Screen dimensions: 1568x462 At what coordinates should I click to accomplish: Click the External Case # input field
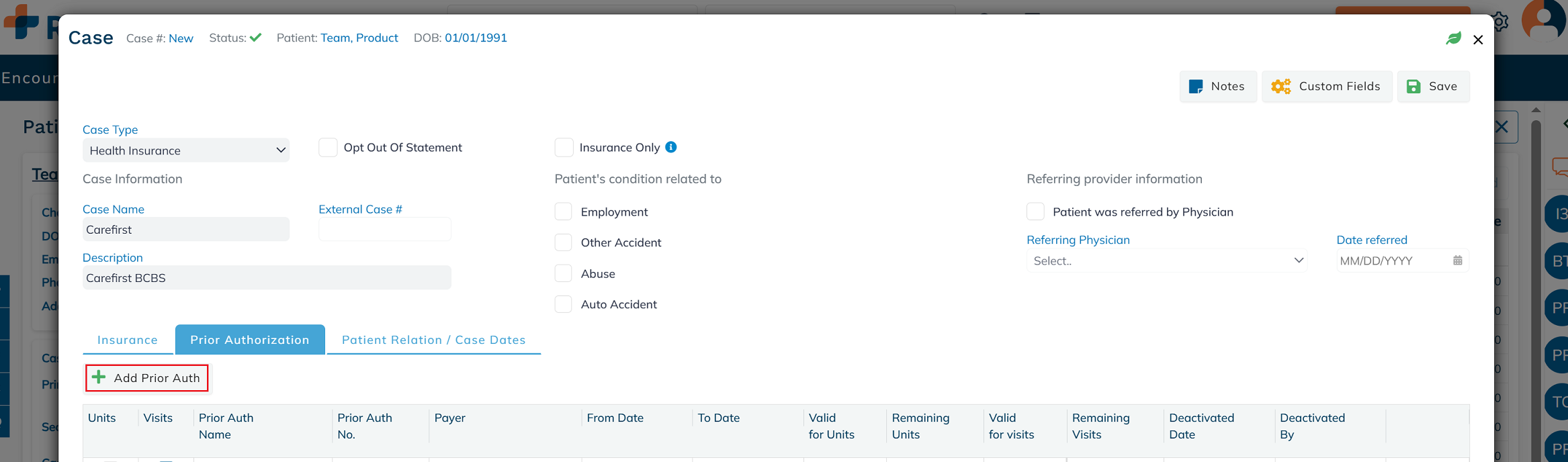384,230
